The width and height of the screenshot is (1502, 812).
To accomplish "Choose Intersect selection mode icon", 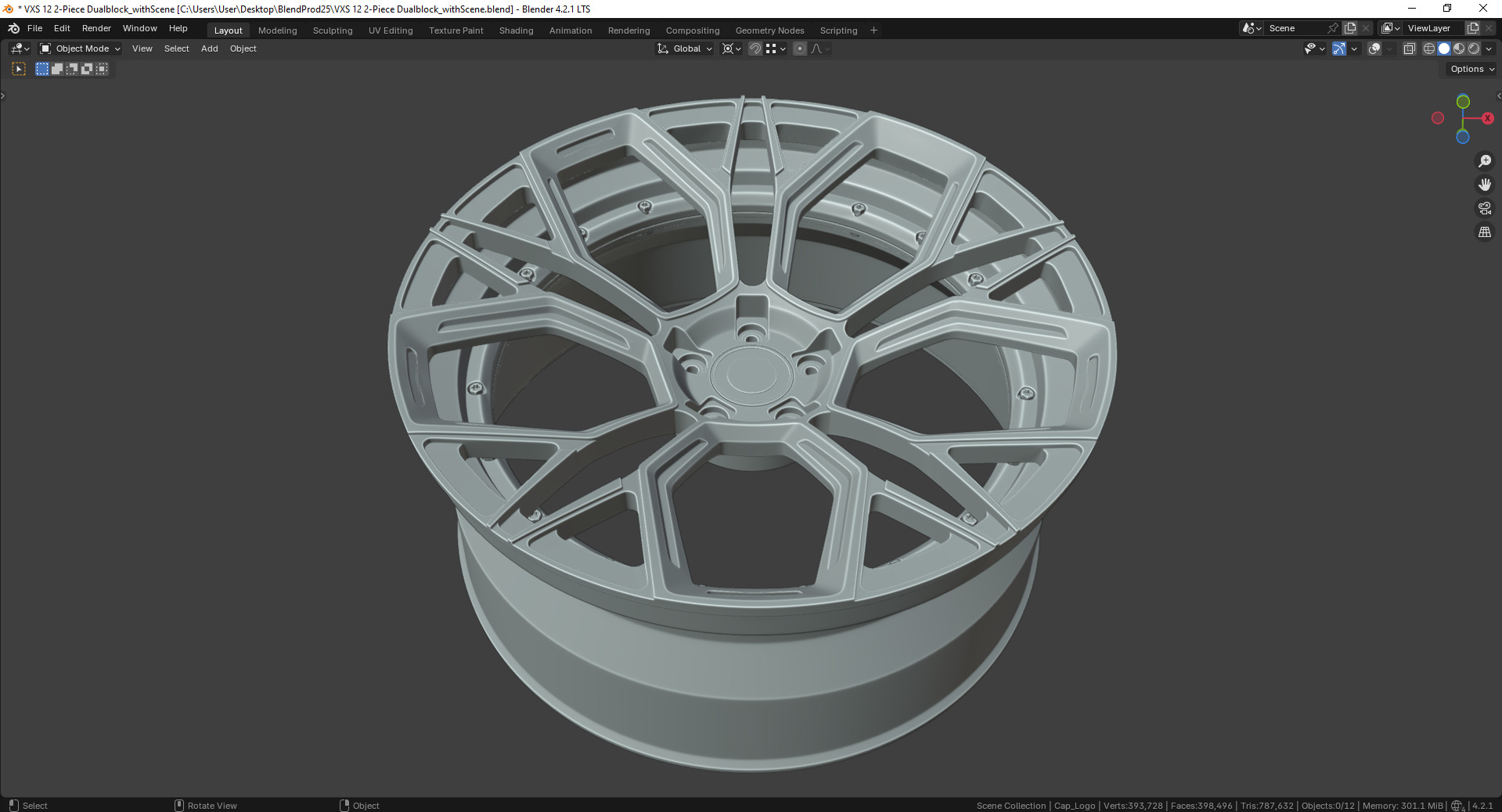I will (x=102, y=69).
